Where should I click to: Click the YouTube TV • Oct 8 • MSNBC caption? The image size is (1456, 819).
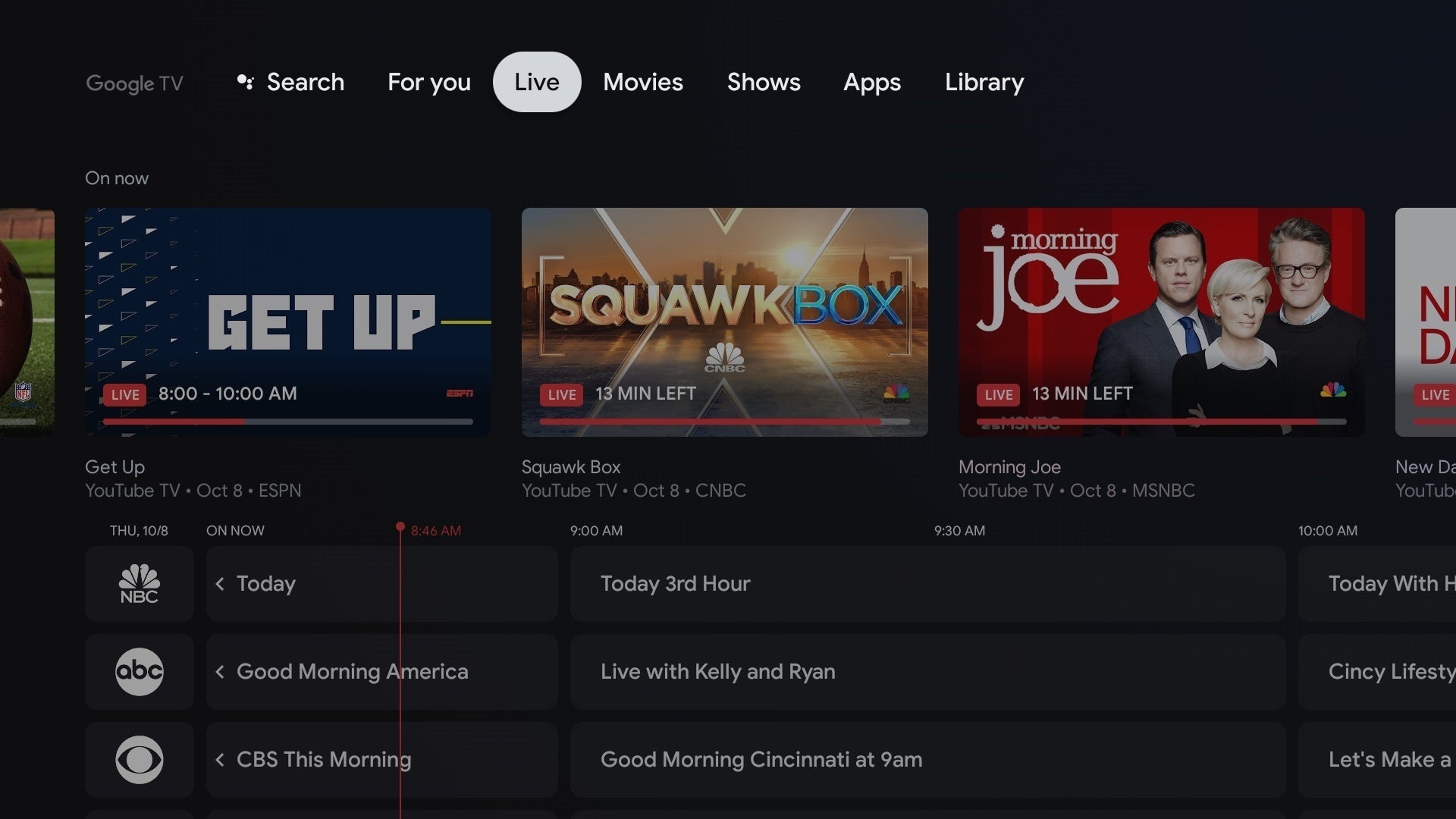tap(1077, 491)
